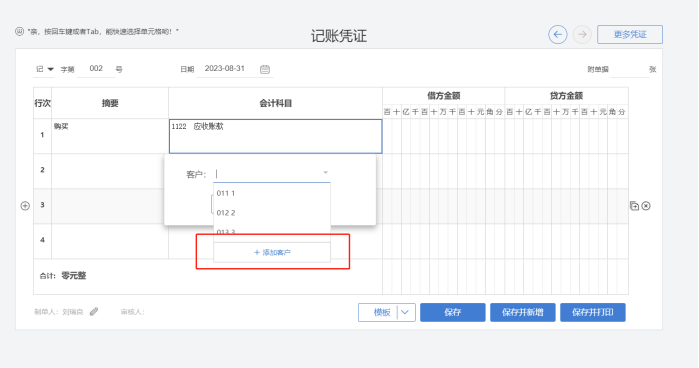Go to the next voucher arrow
Viewport: 699px width, 368px height.
tap(582, 34)
